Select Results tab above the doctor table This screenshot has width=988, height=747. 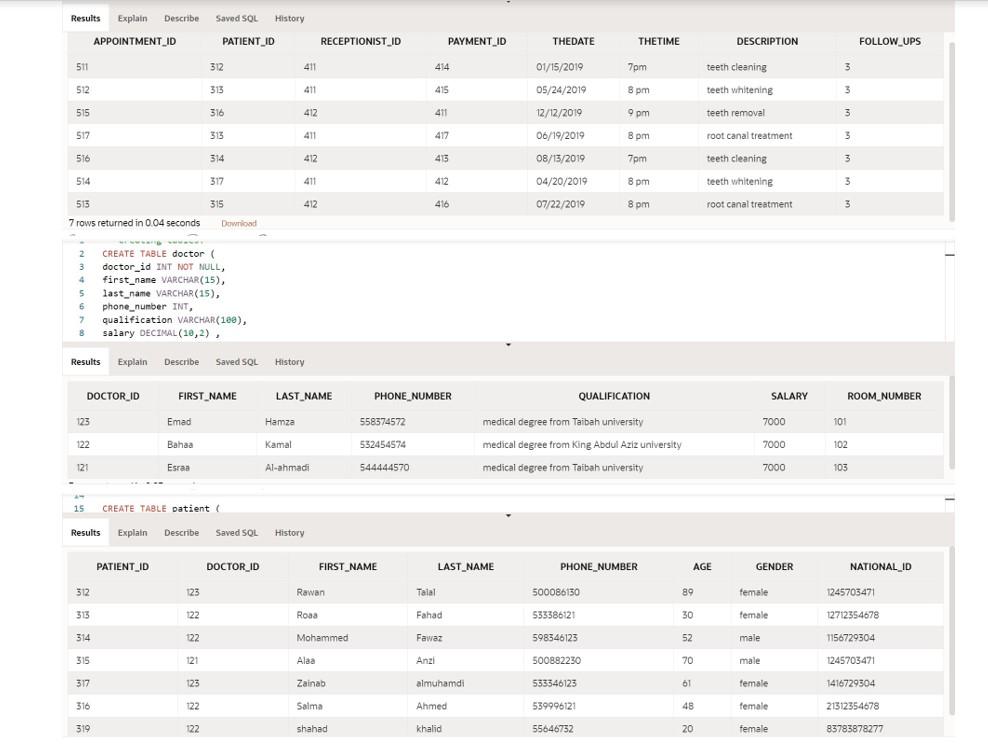coord(86,362)
